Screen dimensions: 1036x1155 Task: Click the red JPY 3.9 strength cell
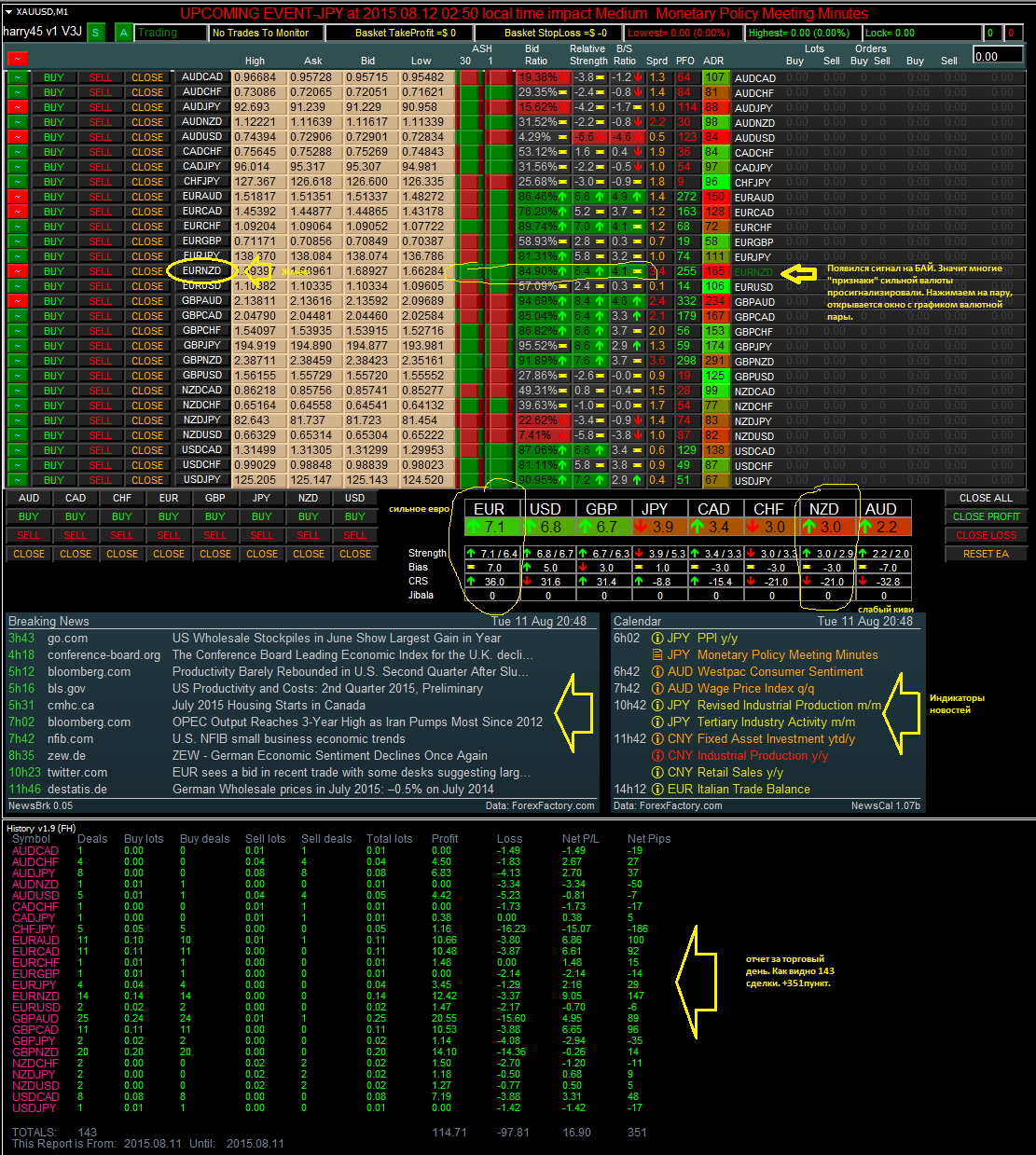click(x=660, y=527)
